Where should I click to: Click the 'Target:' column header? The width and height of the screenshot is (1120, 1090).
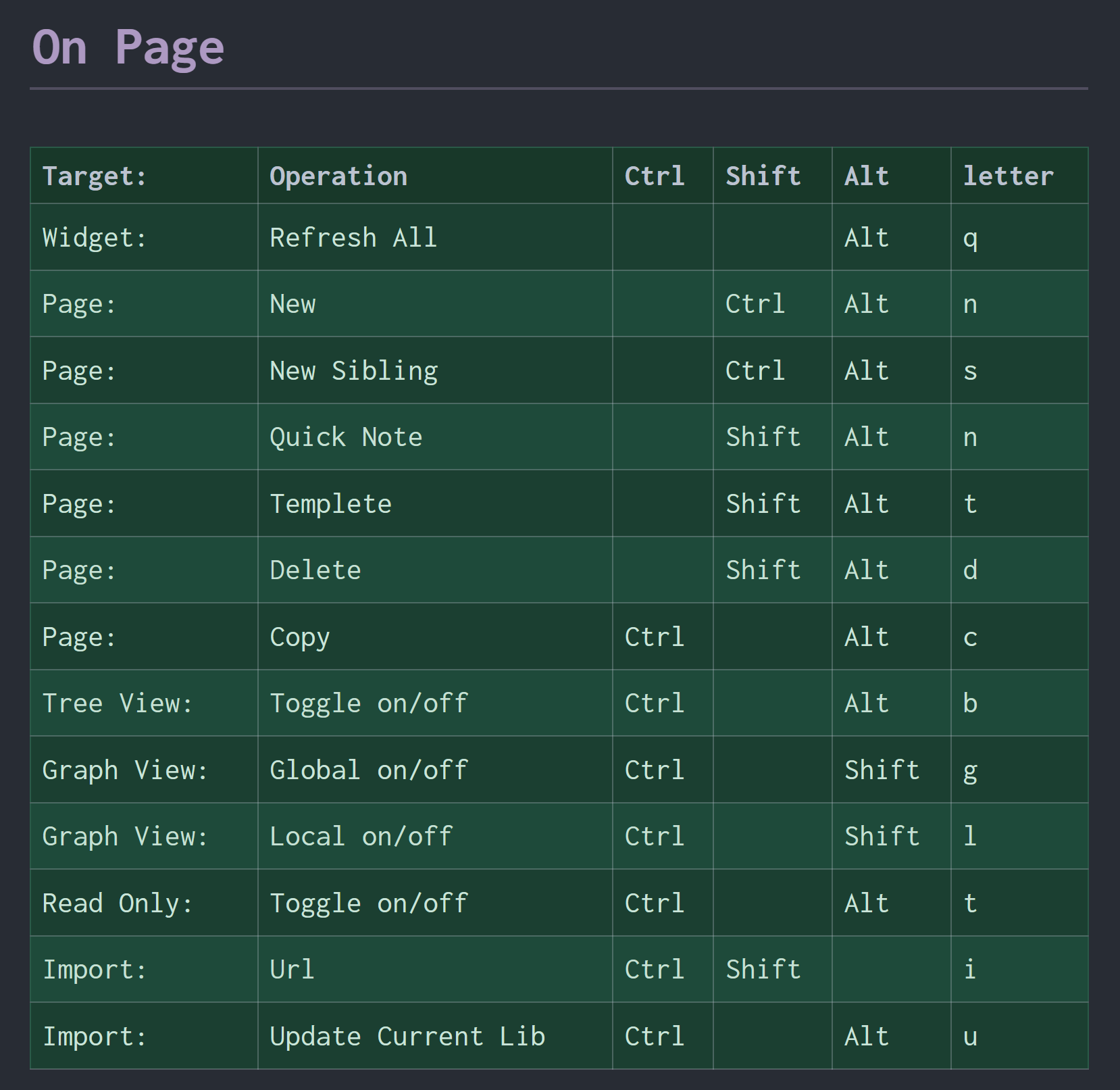(95, 176)
